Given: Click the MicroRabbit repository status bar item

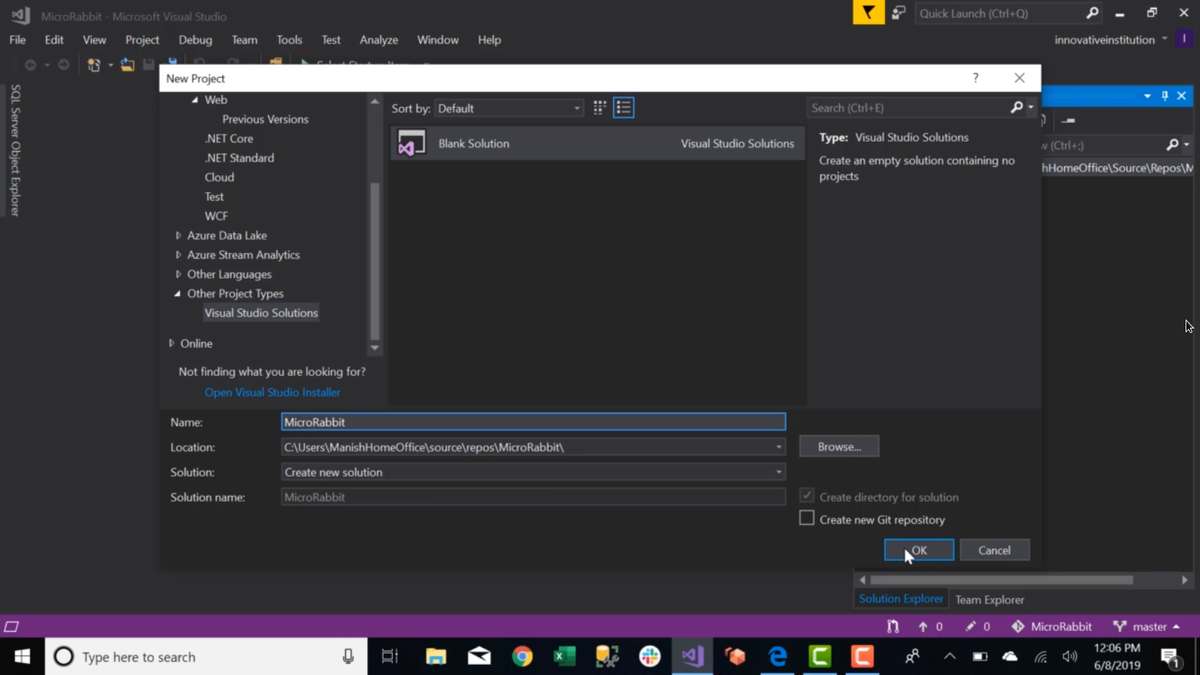Looking at the screenshot, I should tap(1051, 627).
